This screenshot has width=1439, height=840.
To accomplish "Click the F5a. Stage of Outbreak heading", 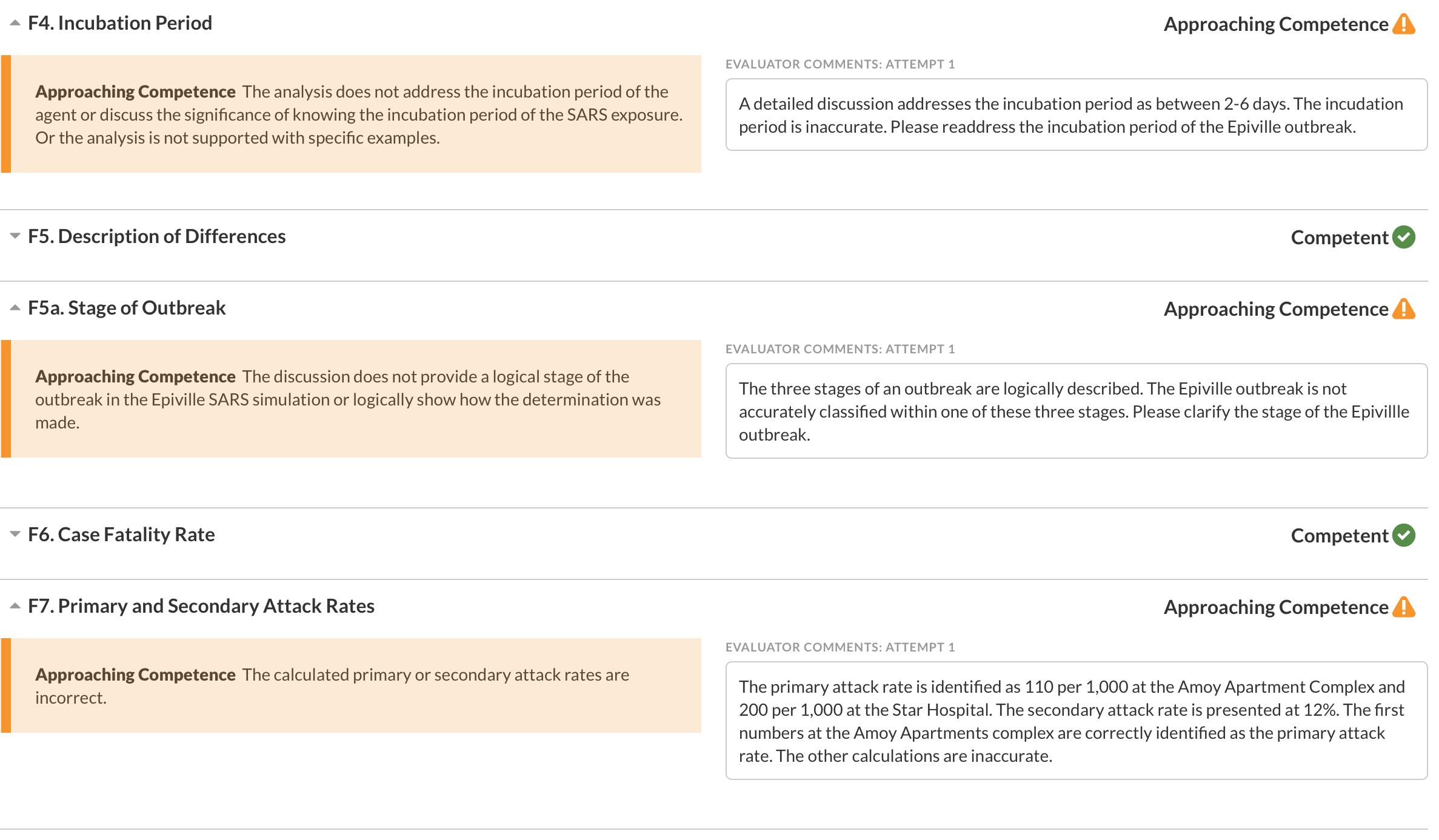I will (127, 308).
